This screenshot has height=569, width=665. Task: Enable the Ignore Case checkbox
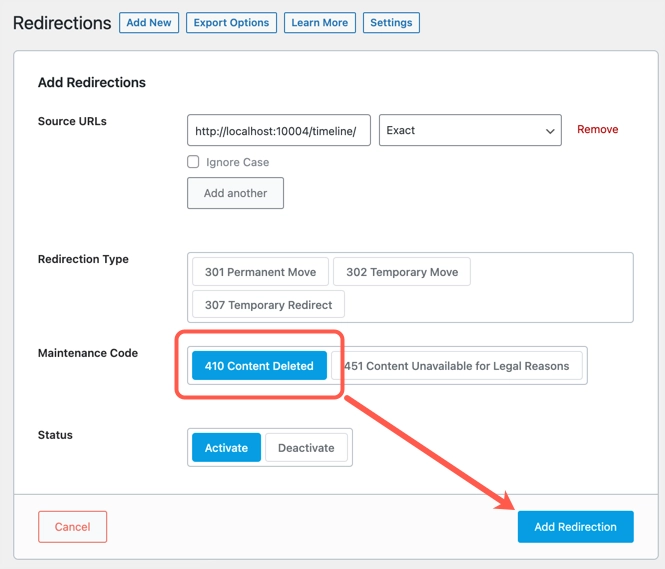coord(194,162)
